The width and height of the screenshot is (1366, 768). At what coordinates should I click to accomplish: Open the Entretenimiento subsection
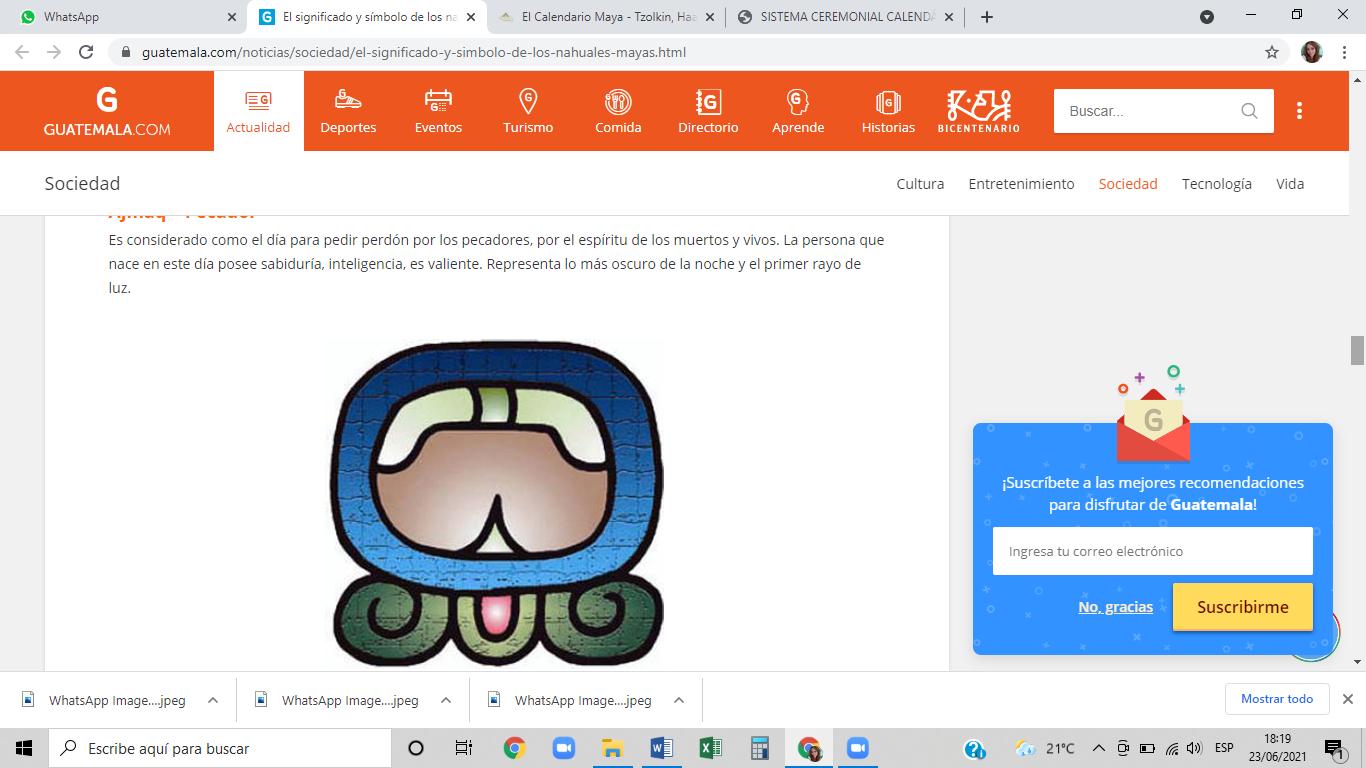tap(1021, 184)
